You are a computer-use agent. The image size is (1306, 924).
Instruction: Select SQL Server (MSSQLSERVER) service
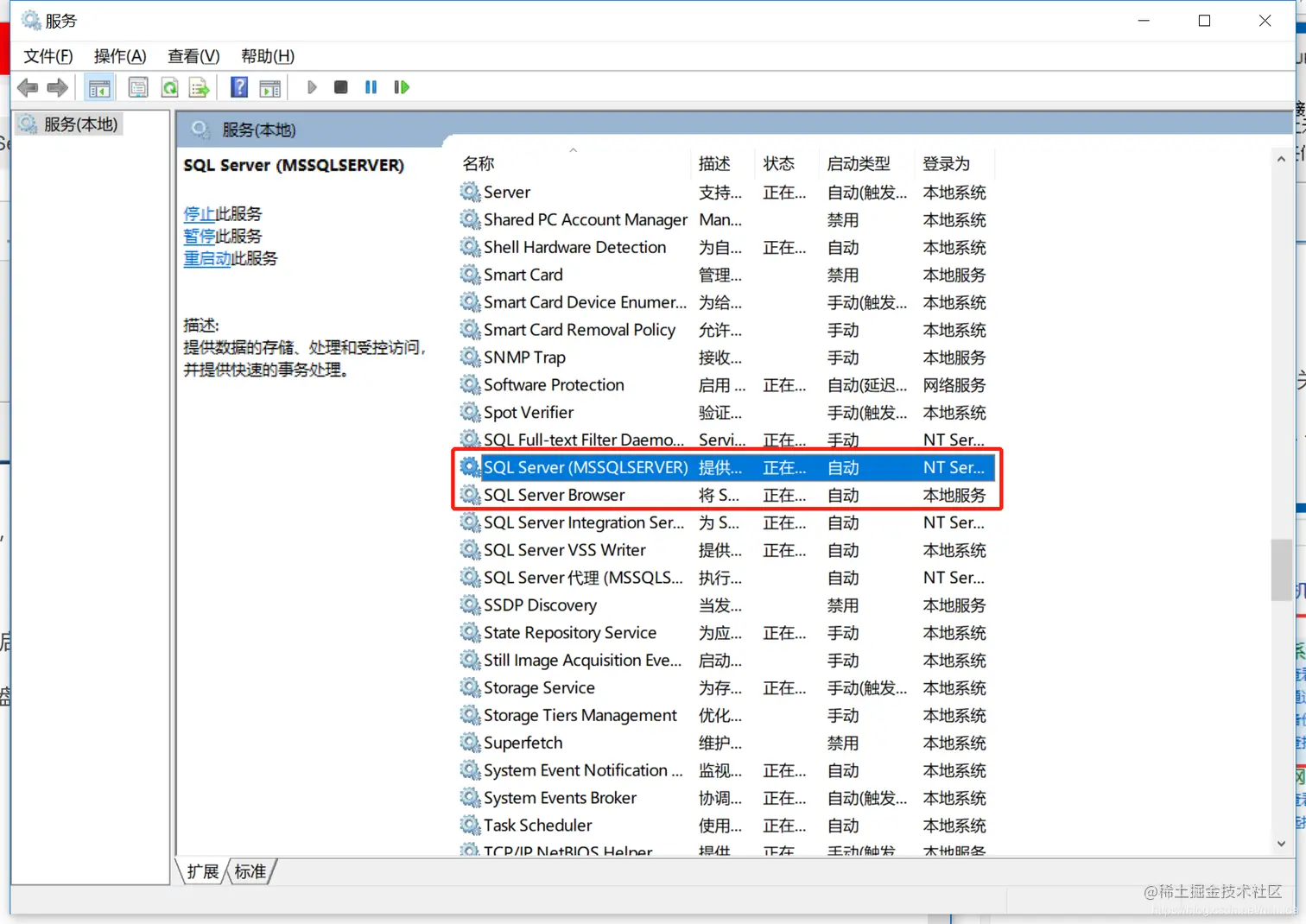726,467
